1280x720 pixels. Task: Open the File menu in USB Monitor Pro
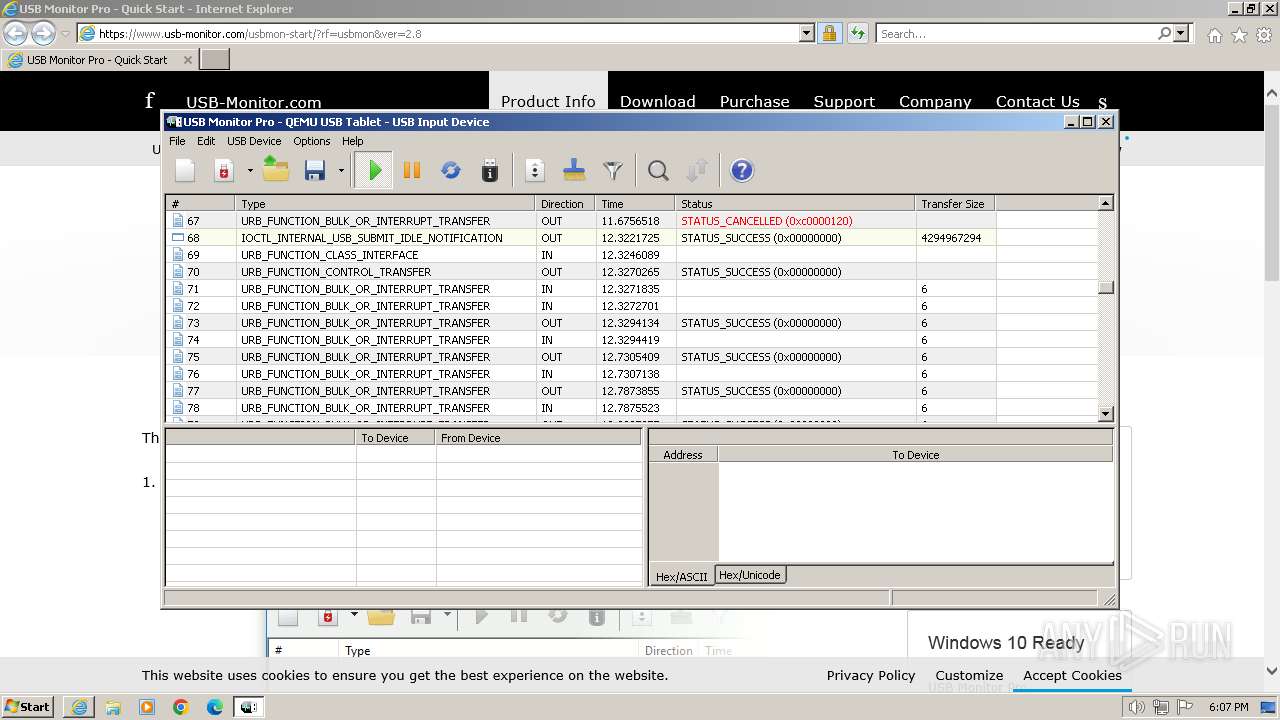(x=177, y=141)
